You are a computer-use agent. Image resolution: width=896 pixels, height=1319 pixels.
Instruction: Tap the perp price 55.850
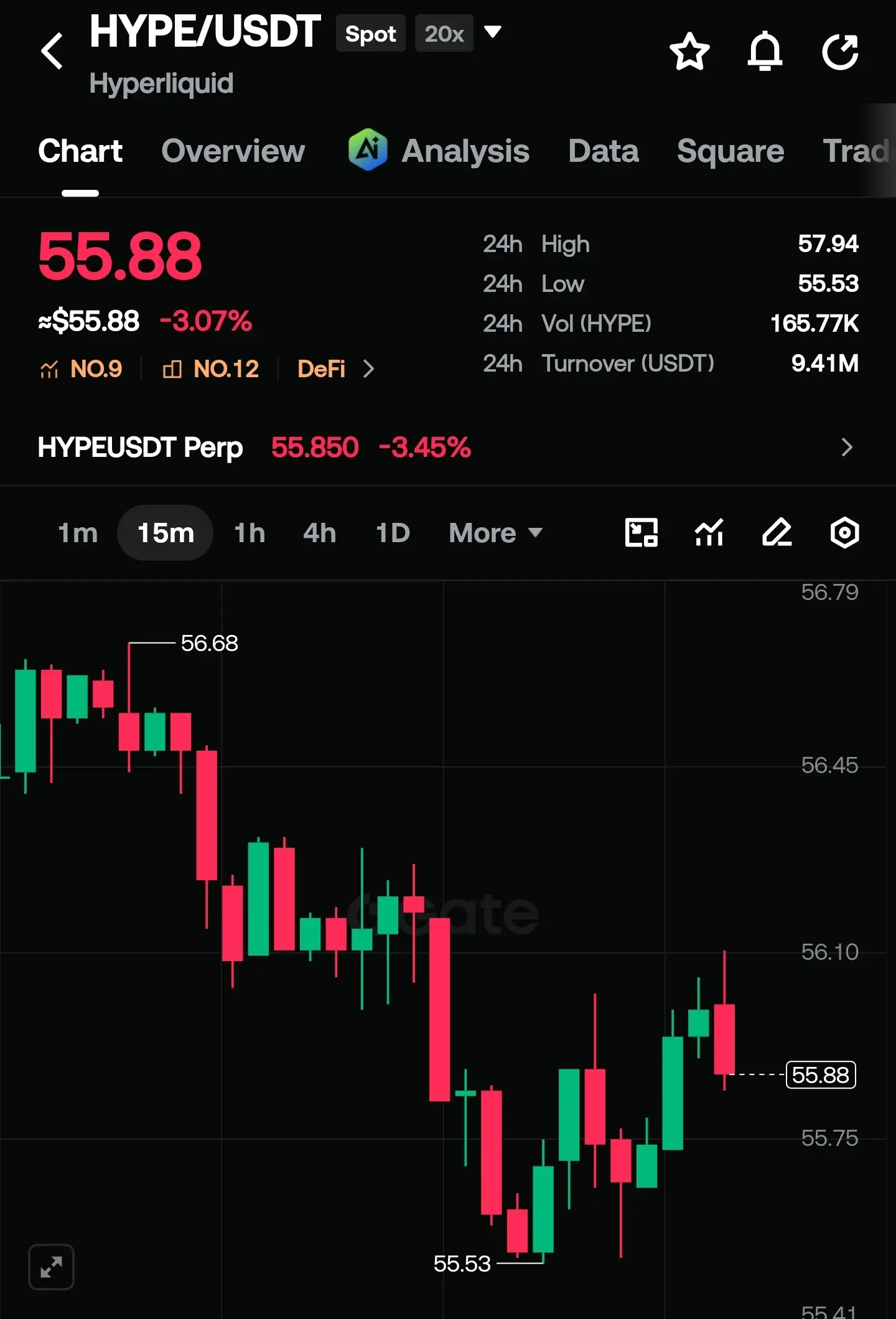click(x=315, y=447)
